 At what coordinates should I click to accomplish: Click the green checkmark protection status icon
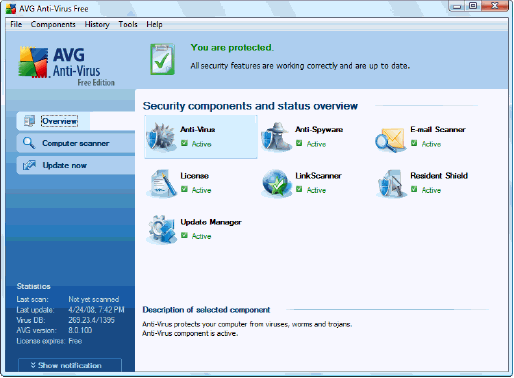click(x=162, y=59)
